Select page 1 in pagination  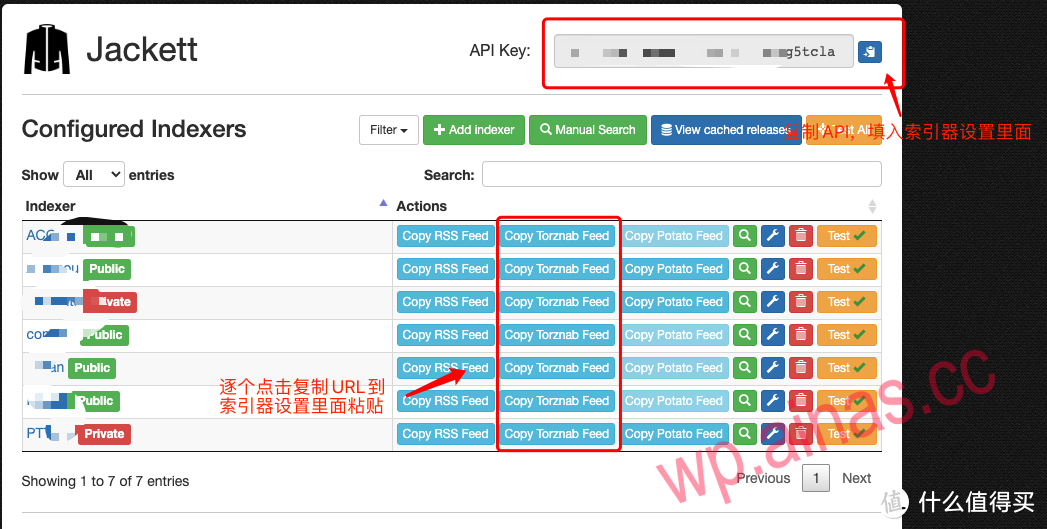point(815,478)
